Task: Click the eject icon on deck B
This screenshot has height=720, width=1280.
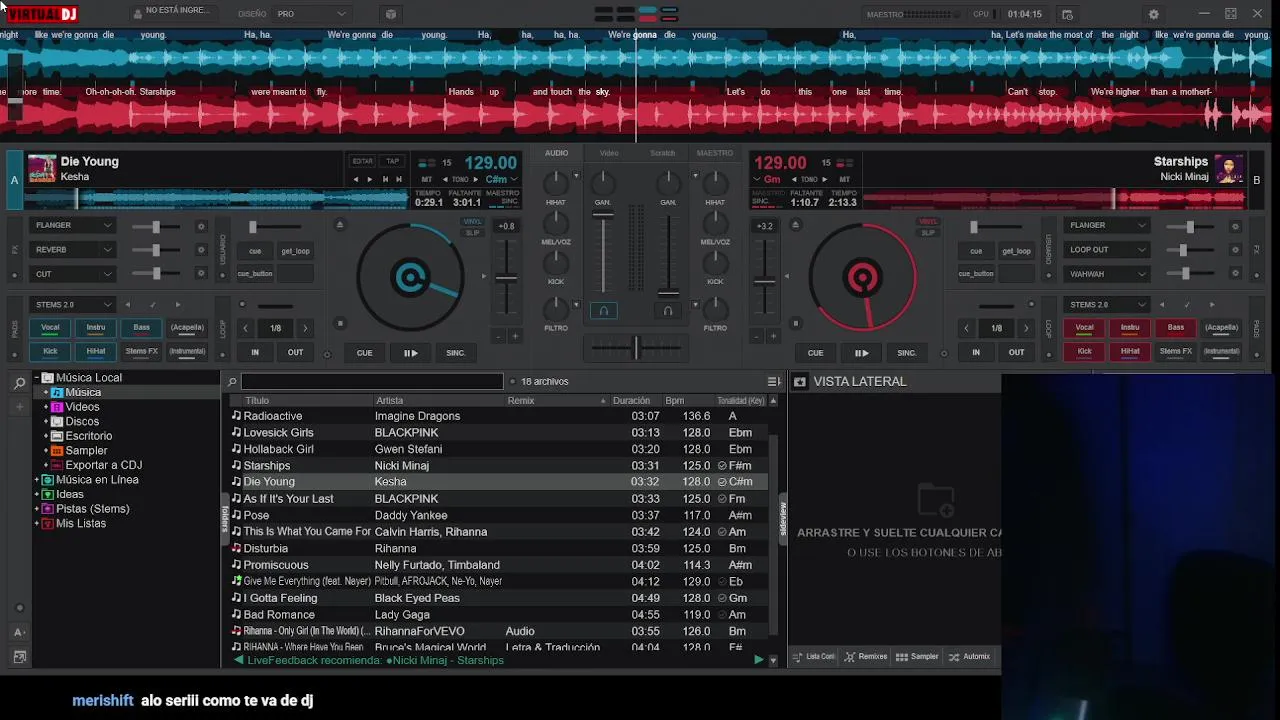Action: point(796,224)
